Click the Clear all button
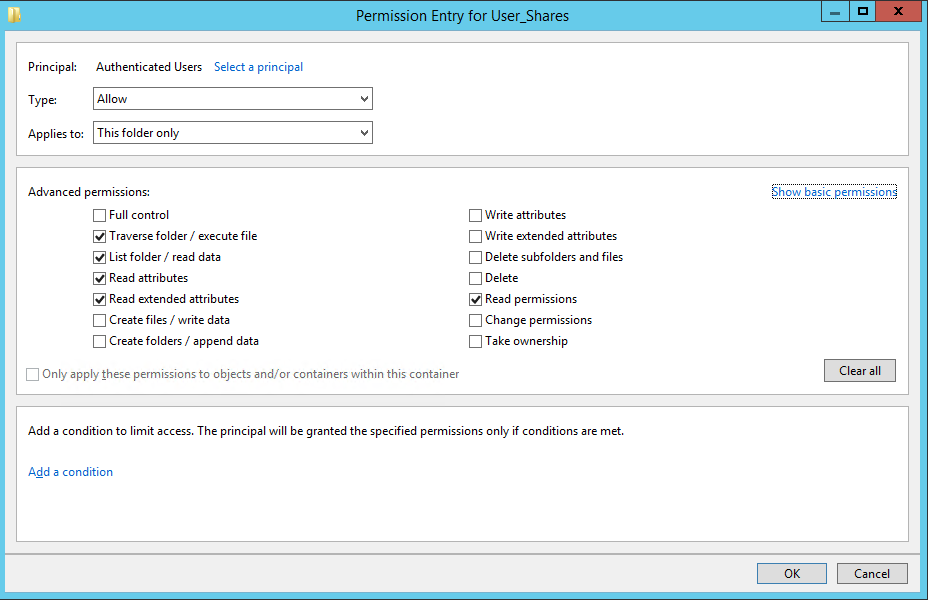 860,370
